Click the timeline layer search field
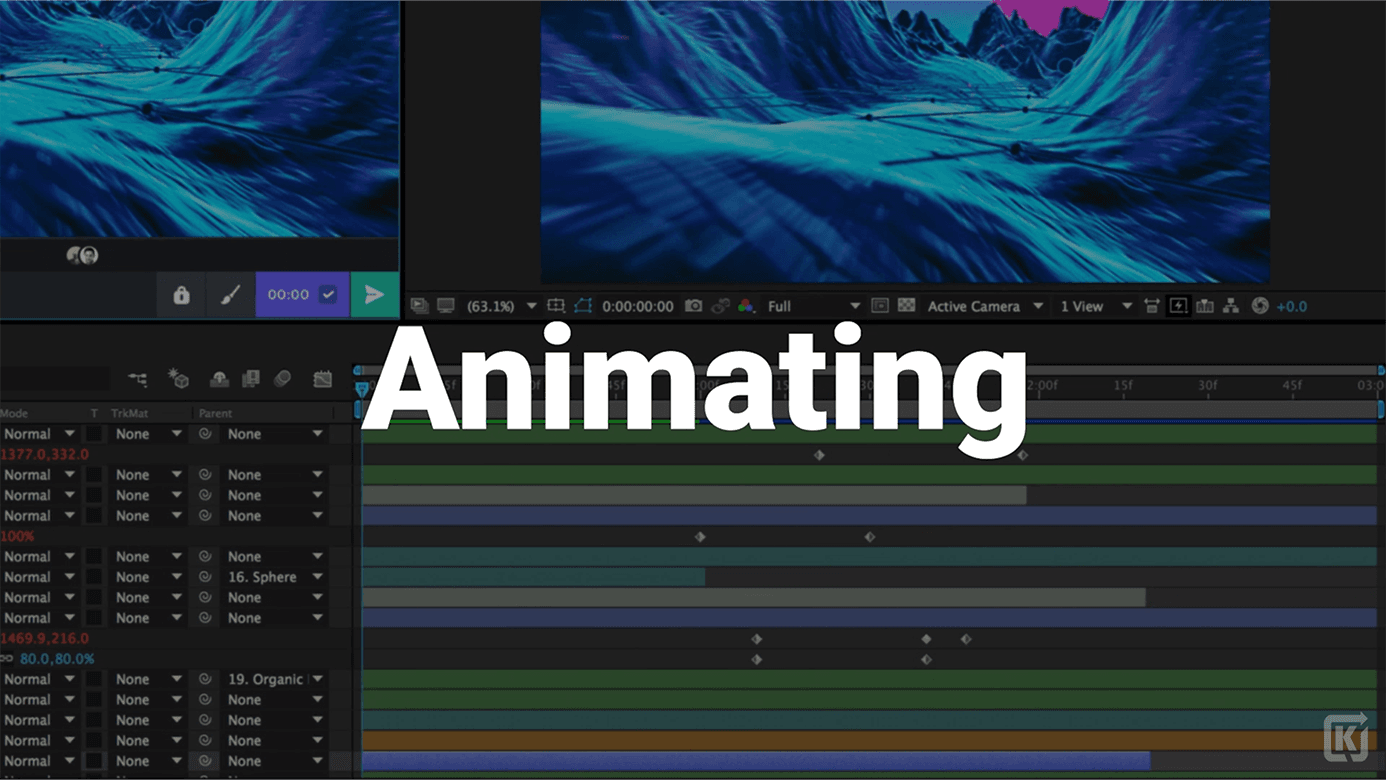 54,379
